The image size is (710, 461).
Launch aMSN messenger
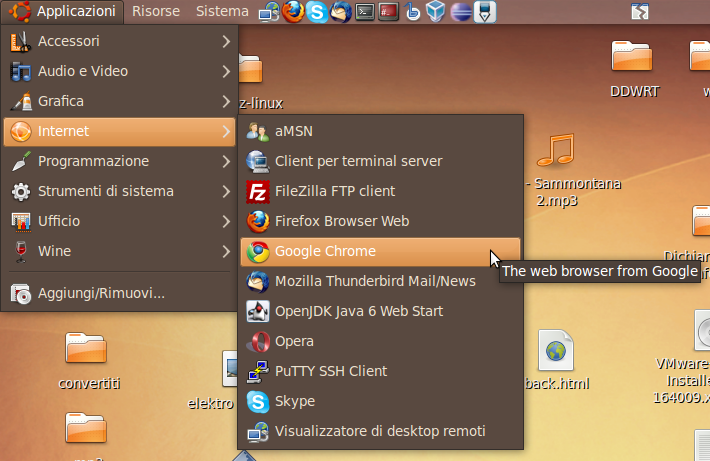coord(380,131)
